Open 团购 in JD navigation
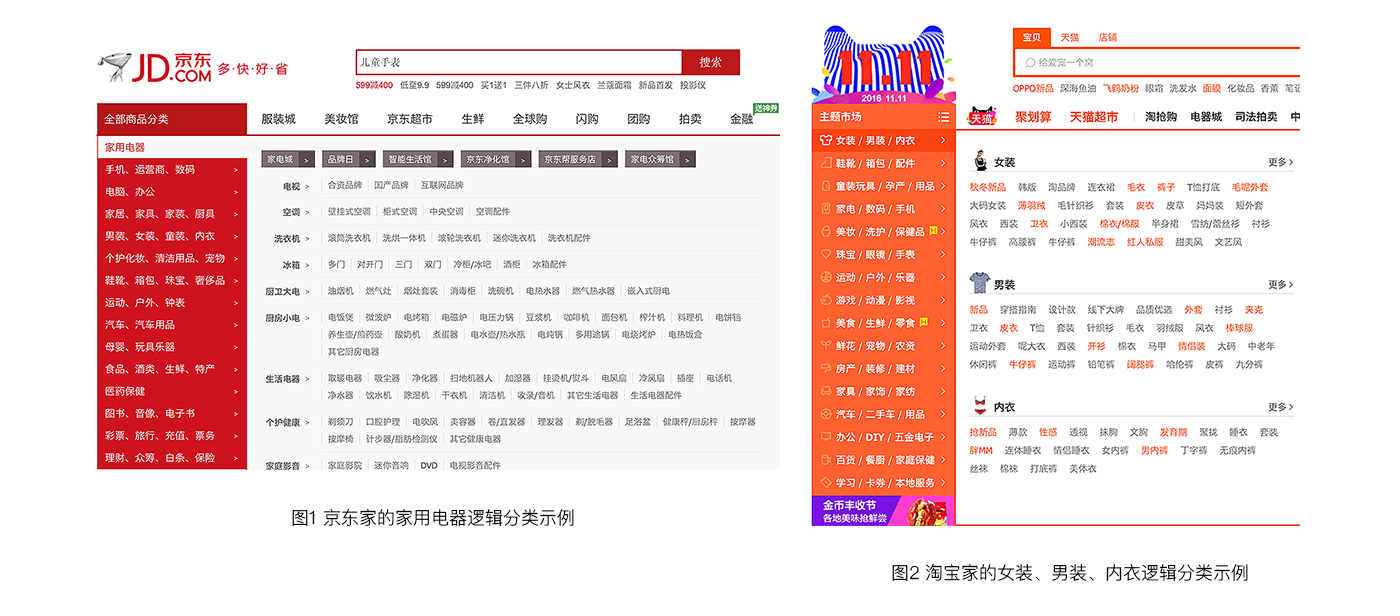 (x=638, y=119)
